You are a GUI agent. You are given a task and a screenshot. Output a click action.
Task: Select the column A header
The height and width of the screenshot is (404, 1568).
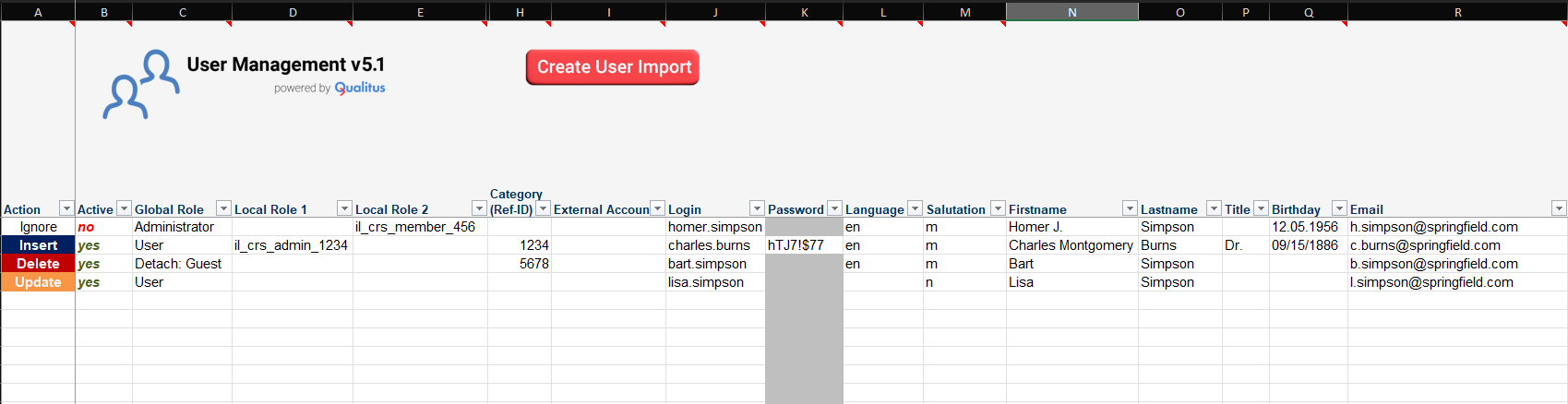pos(38,12)
